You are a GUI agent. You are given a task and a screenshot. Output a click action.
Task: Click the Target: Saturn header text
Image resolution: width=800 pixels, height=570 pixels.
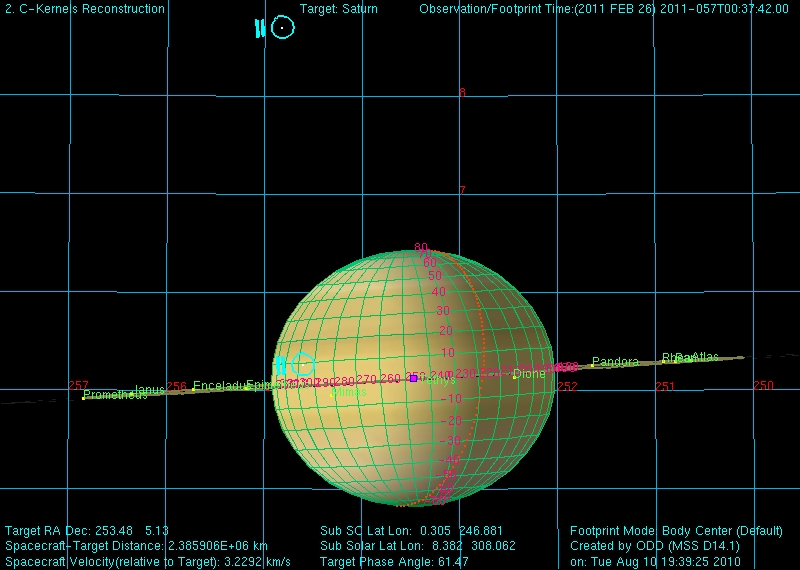(339, 9)
